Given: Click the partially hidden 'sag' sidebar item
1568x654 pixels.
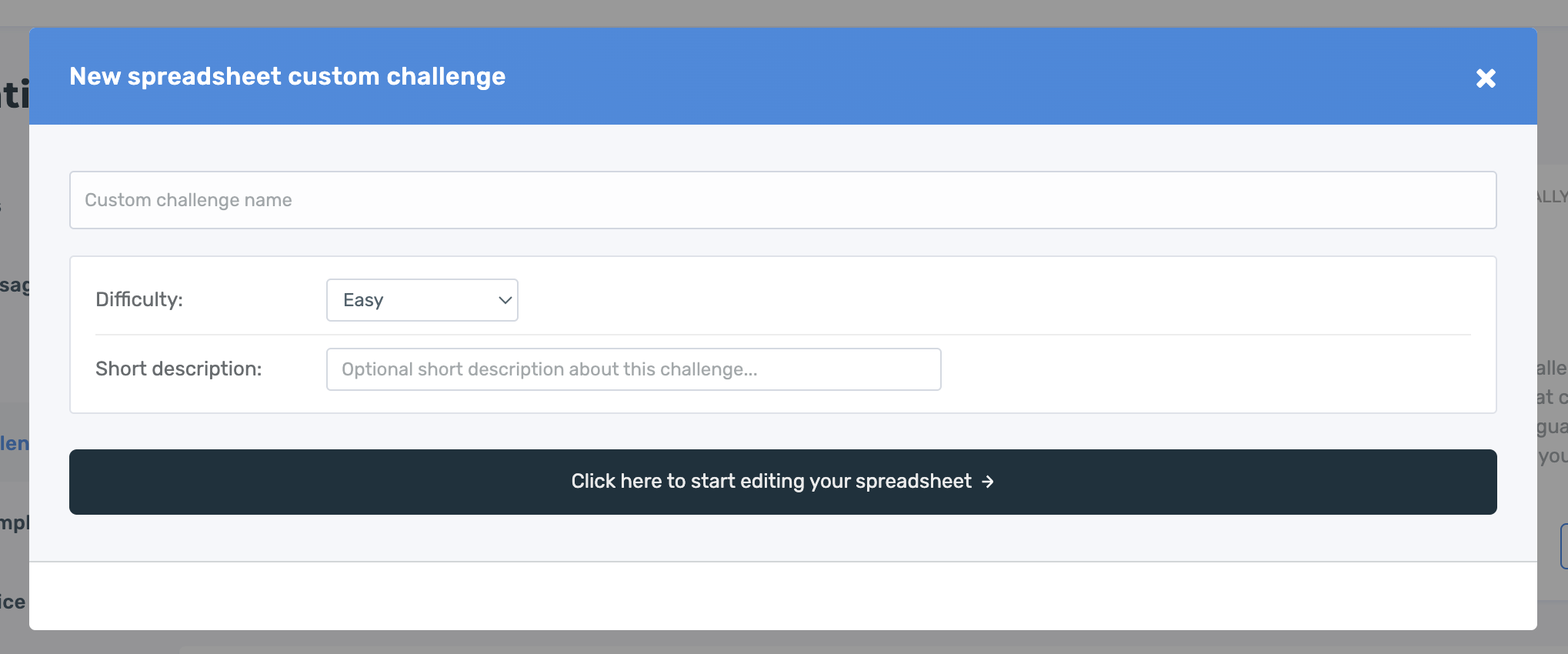Looking at the screenshot, I should coord(14,285).
